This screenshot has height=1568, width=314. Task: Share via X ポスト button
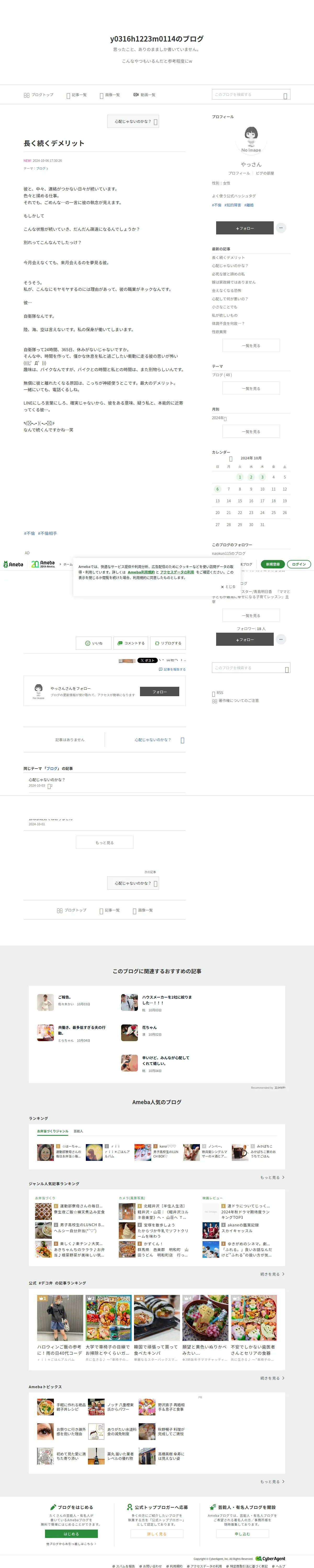[x=147, y=660]
